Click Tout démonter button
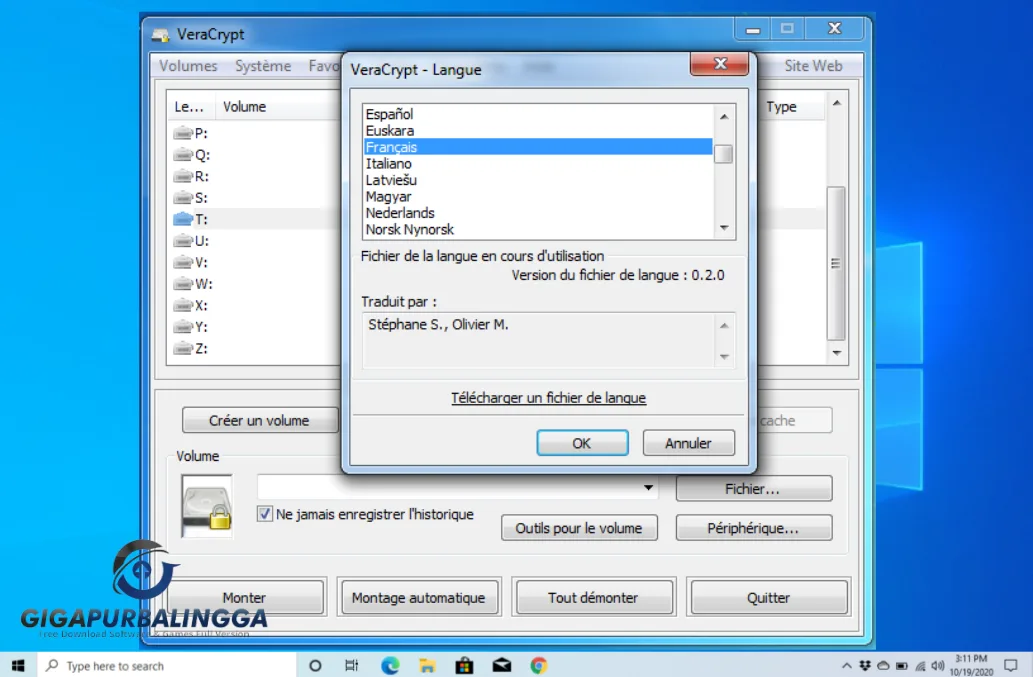This screenshot has height=677, width=1033. (x=593, y=597)
